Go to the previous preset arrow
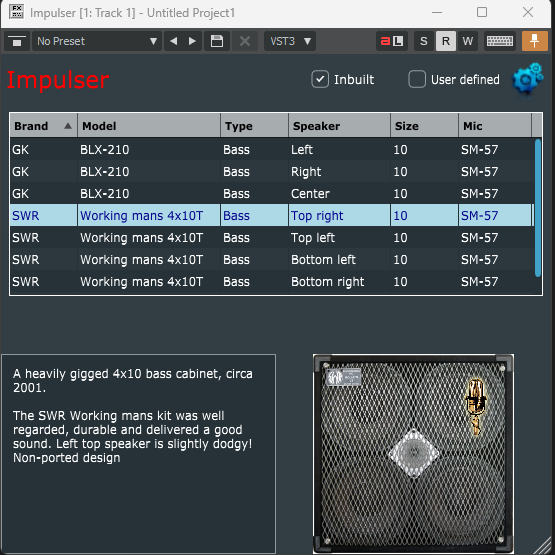Viewport: 555px width, 555px height. pos(173,41)
